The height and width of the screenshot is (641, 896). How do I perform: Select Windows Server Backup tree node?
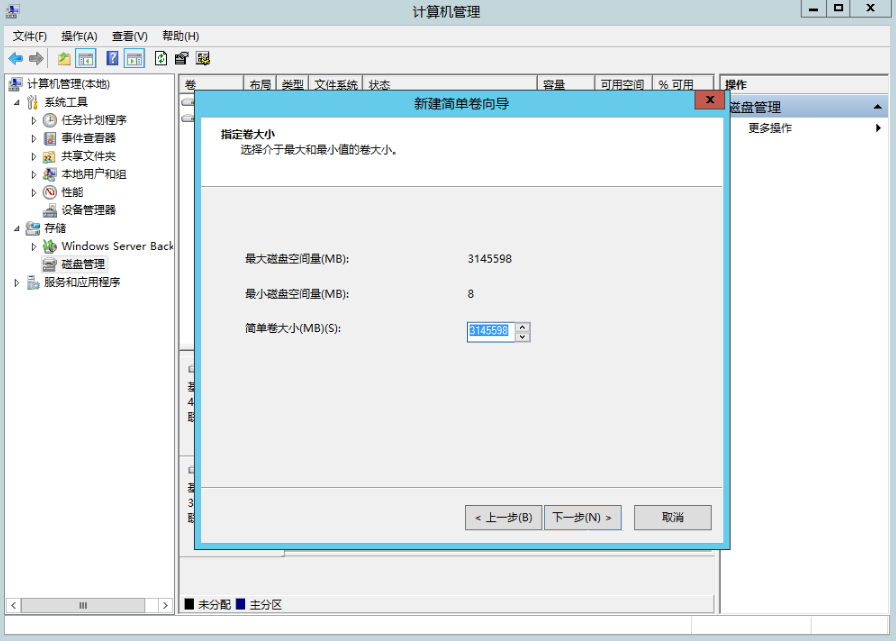coord(117,246)
